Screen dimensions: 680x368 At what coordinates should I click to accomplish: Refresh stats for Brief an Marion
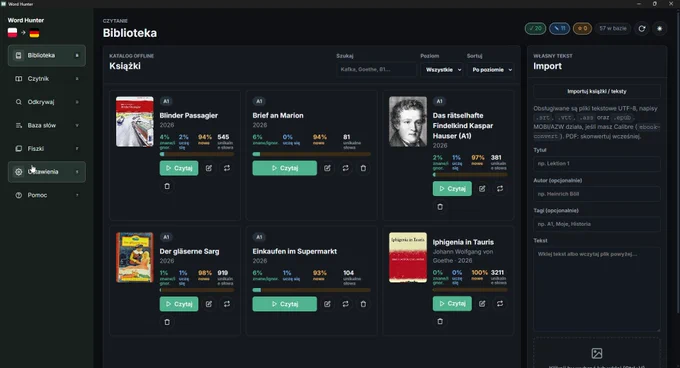[x=345, y=168]
